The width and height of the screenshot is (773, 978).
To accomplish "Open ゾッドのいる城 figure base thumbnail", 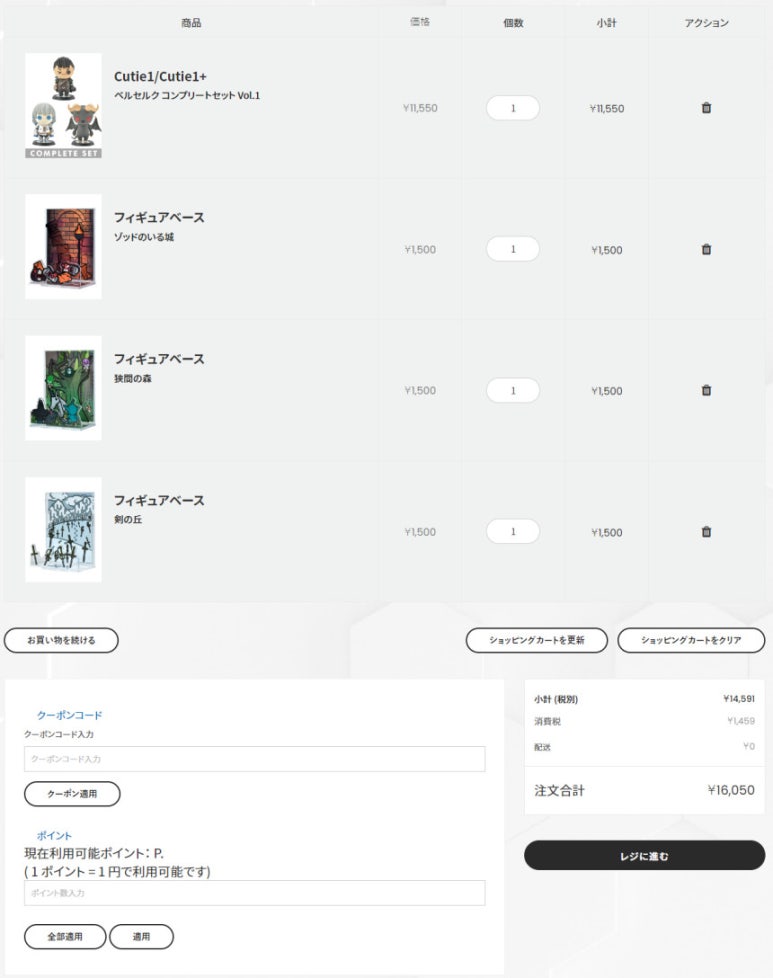I will pos(63,247).
